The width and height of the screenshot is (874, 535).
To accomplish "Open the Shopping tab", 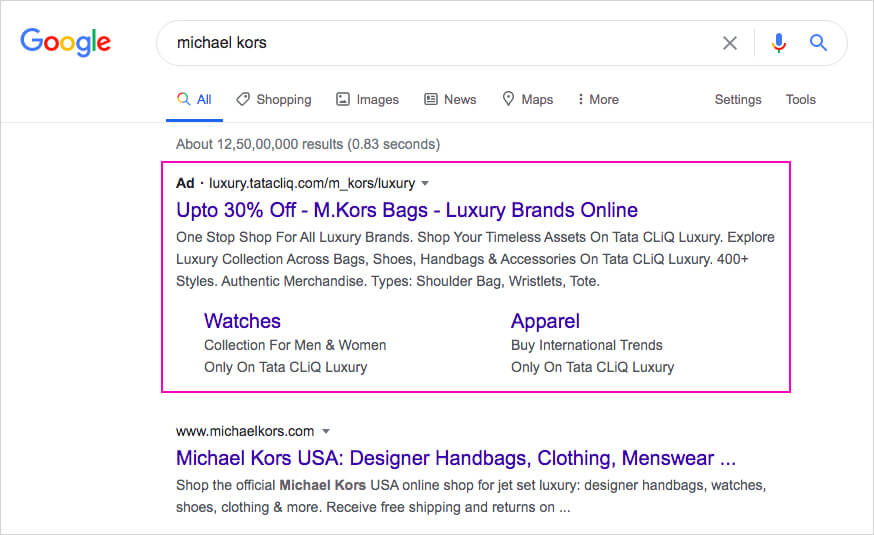I will coord(274,99).
